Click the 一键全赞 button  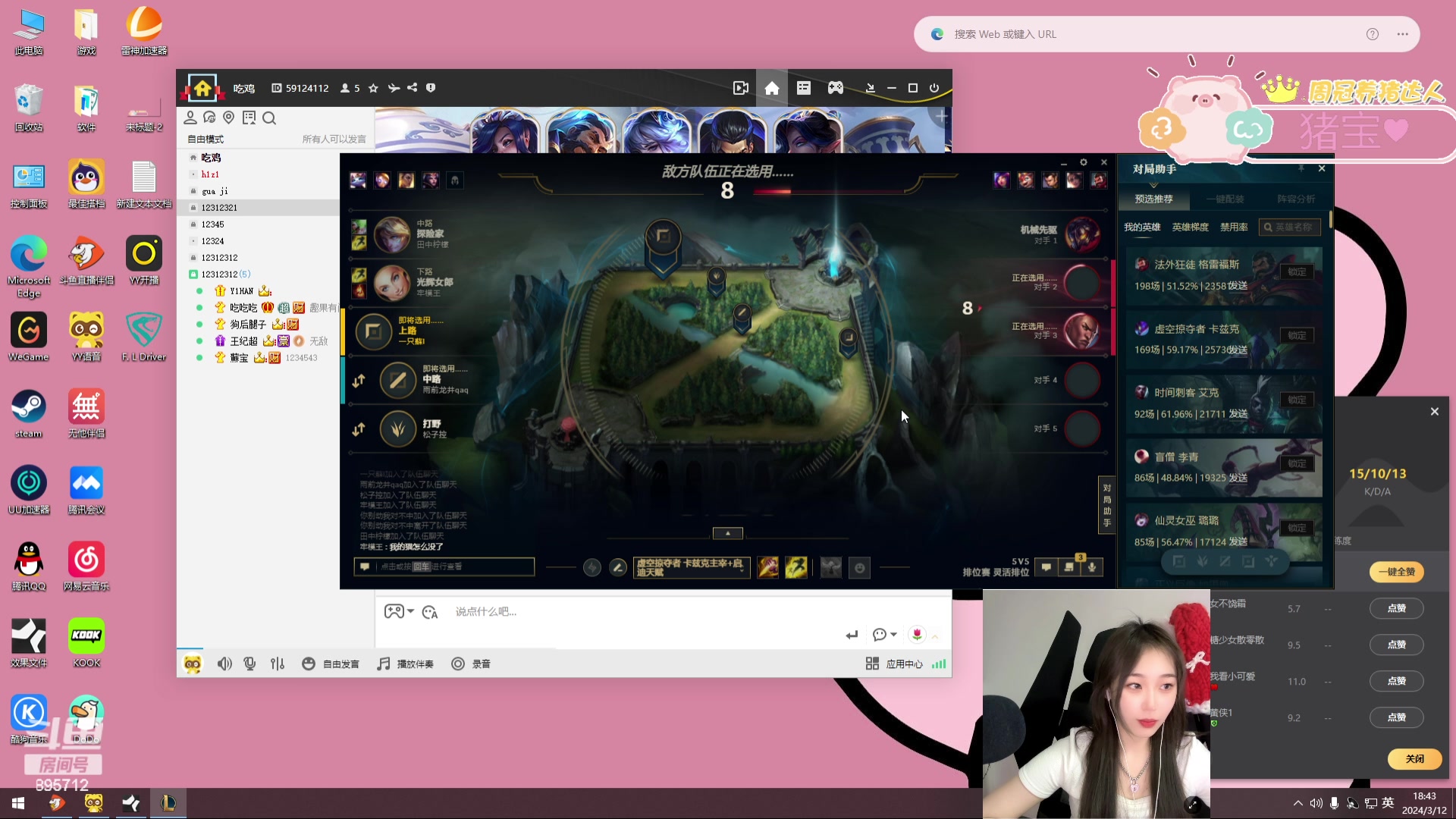(1396, 572)
